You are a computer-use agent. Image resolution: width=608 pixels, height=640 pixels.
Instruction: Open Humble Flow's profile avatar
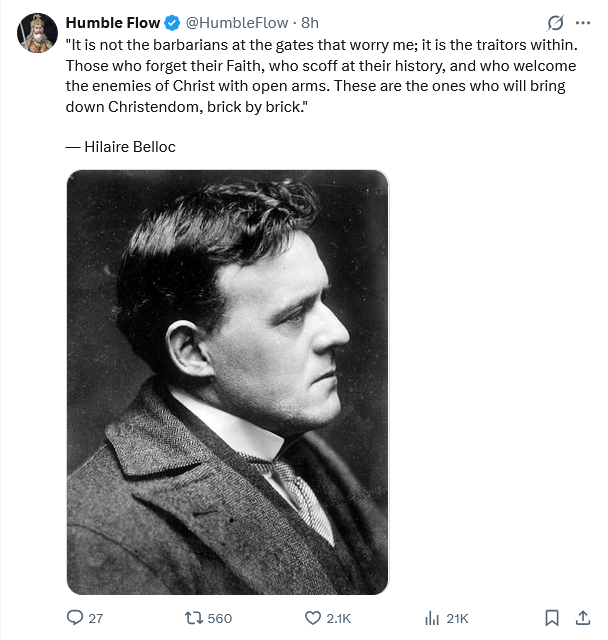[37, 33]
